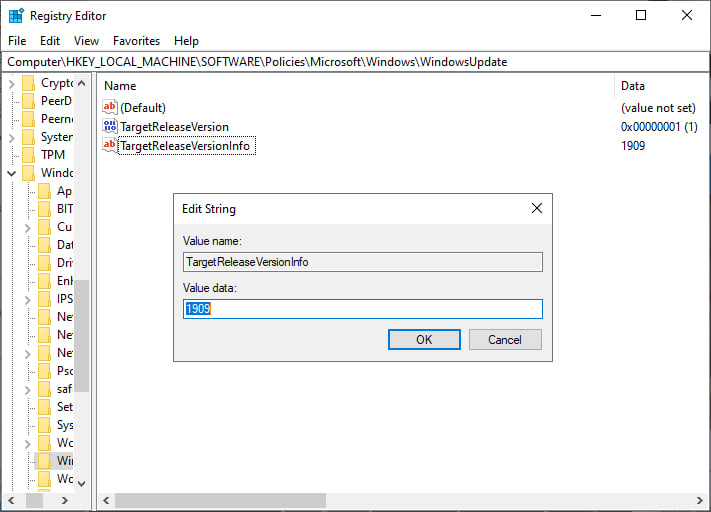Open the File menu
Viewport: 711px width, 512px height.
pyautogui.click(x=17, y=41)
